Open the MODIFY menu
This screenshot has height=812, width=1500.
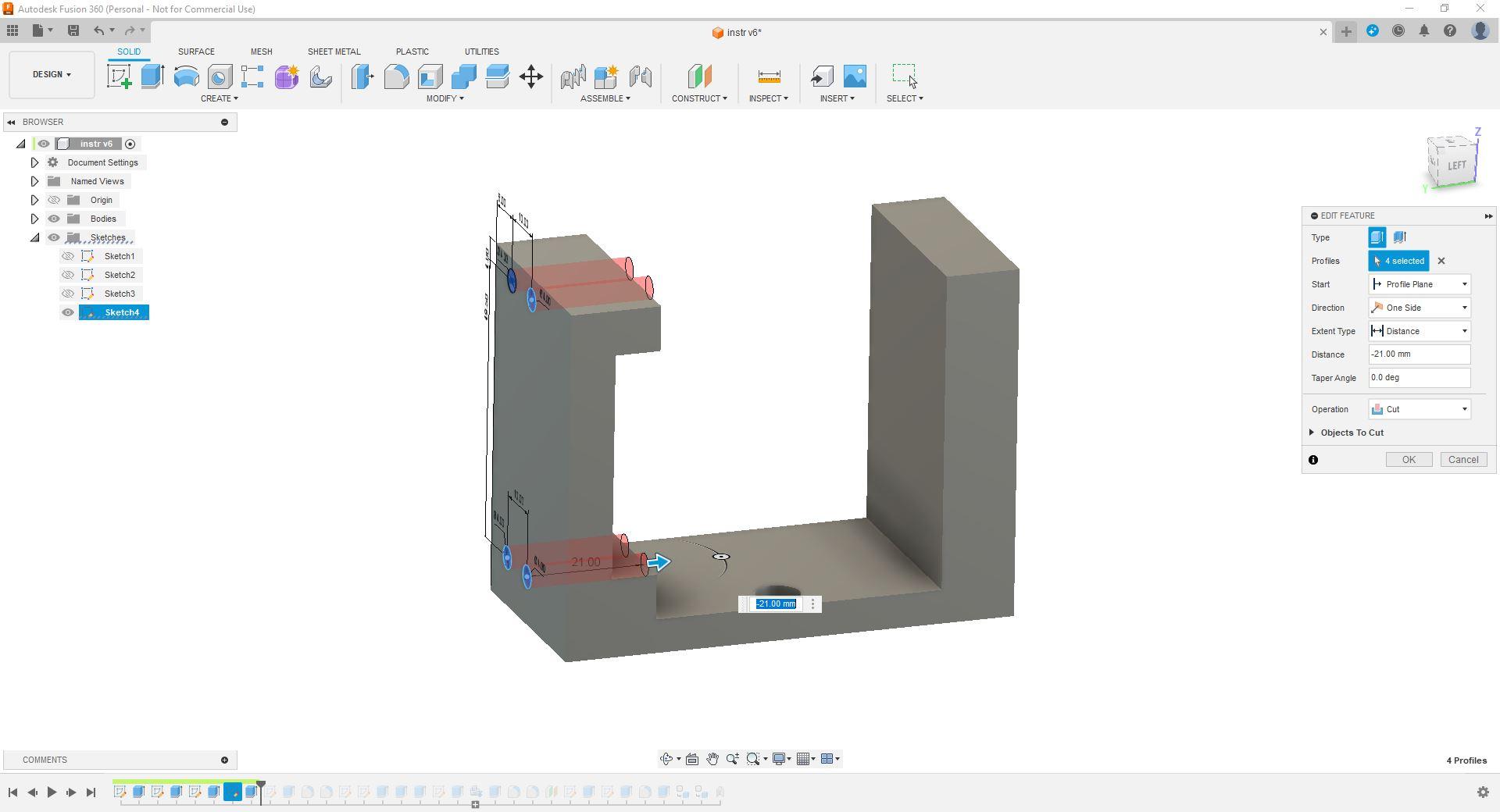click(x=445, y=98)
